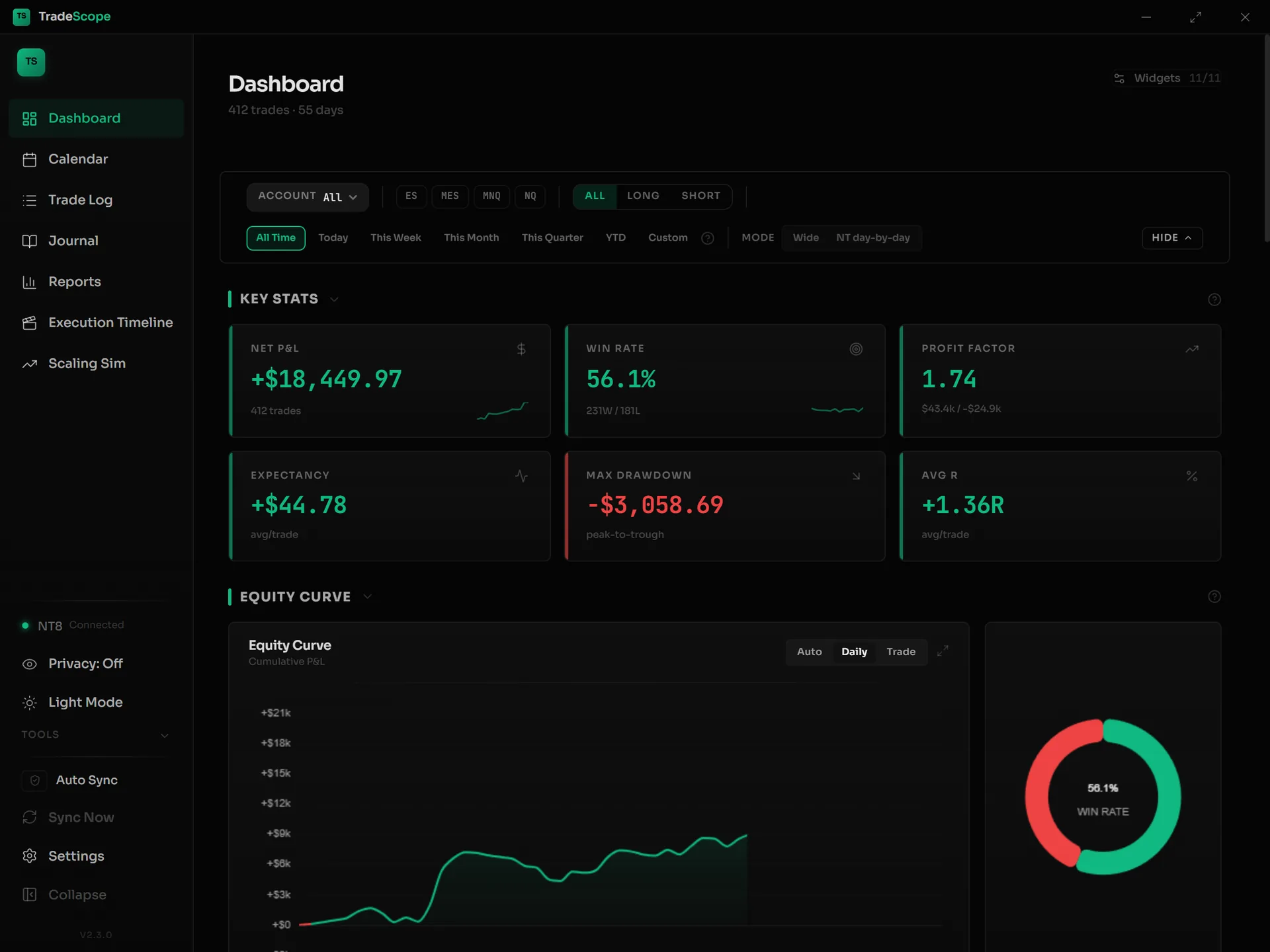Image resolution: width=1270 pixels, height=952 pixels.
Task: Open Dashboard from the sidebar
Action: 96,118
